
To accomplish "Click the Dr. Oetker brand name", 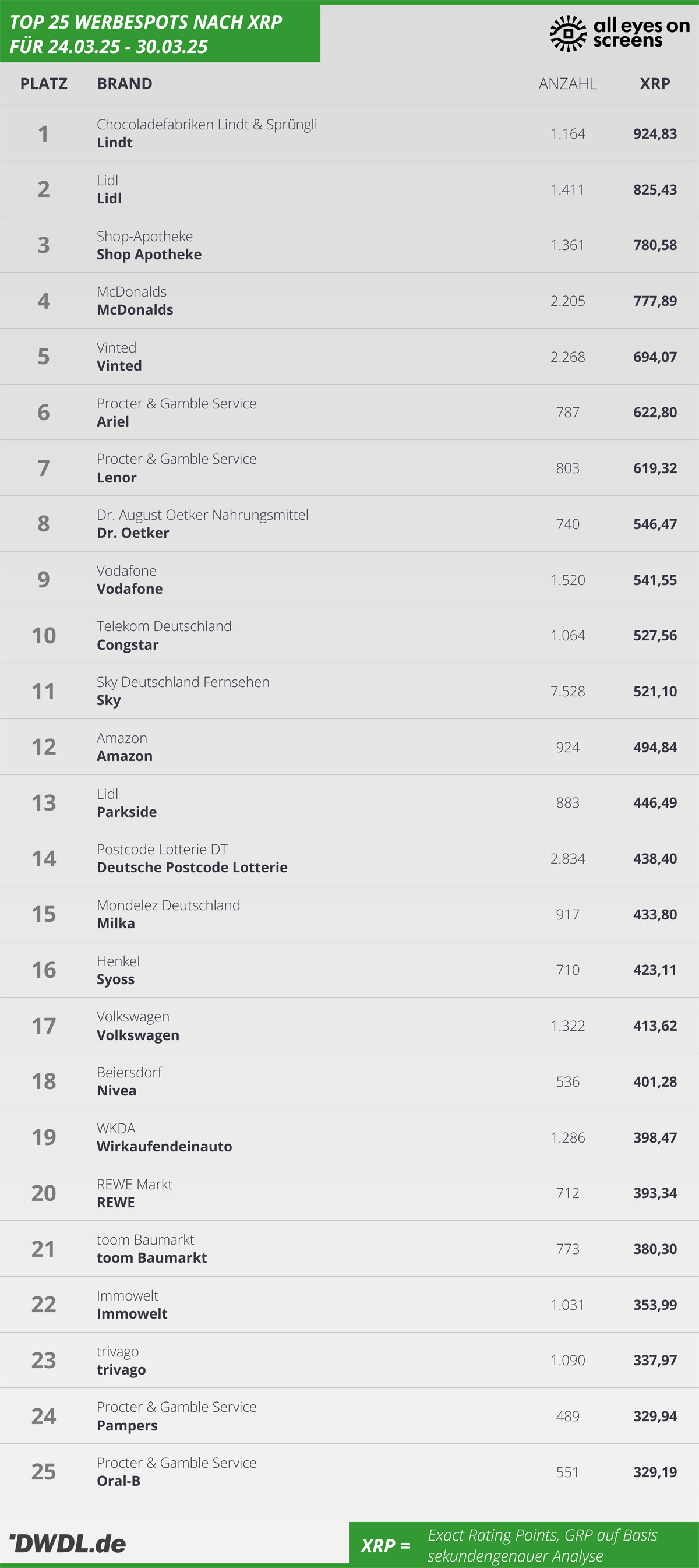I will 133,533.
